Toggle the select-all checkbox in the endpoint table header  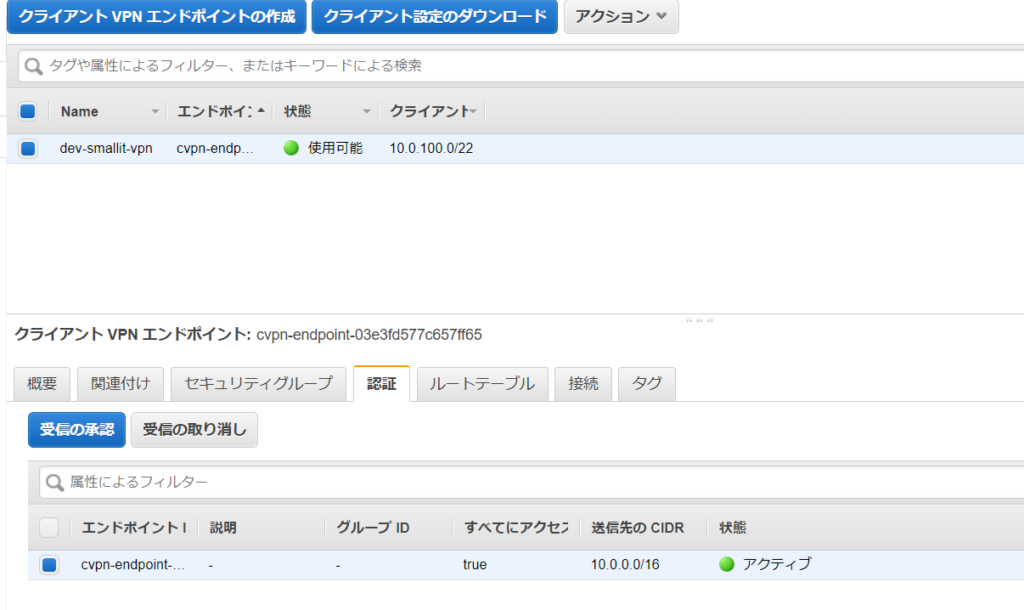(28, 110)
